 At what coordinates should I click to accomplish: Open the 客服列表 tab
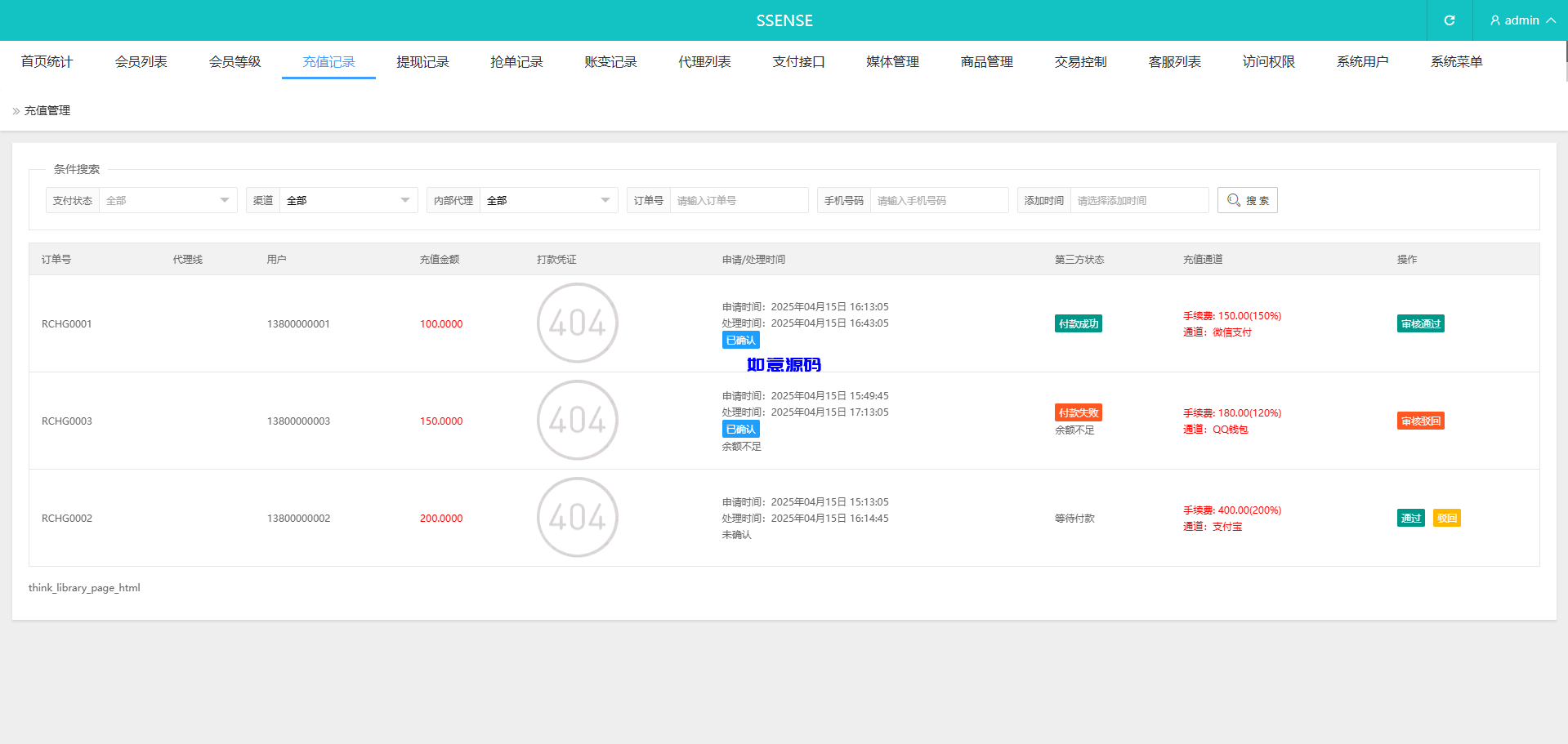(x=1174, y=62)
